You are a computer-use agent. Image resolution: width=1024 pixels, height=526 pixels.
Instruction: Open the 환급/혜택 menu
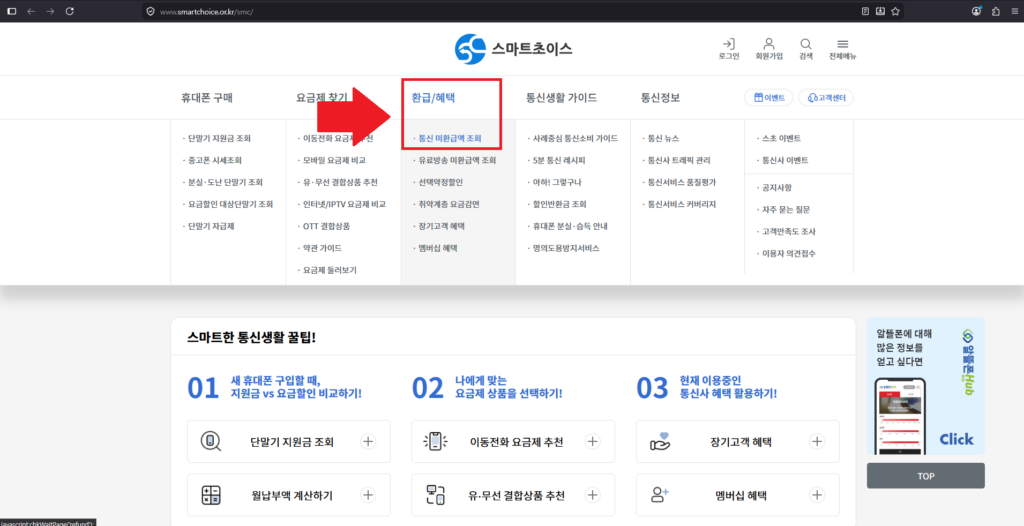point(433,98)
